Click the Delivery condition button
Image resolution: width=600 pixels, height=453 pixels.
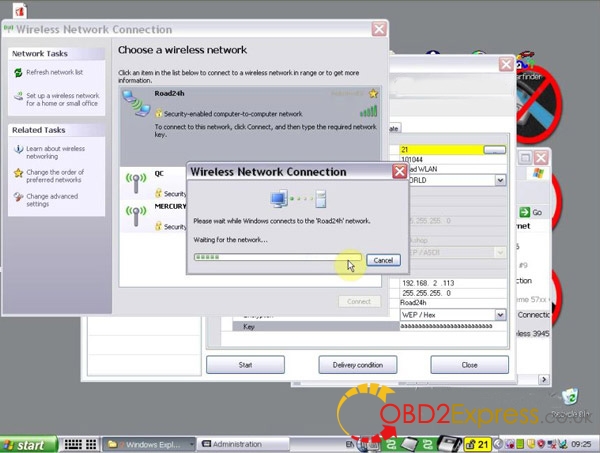coord(358,365)
